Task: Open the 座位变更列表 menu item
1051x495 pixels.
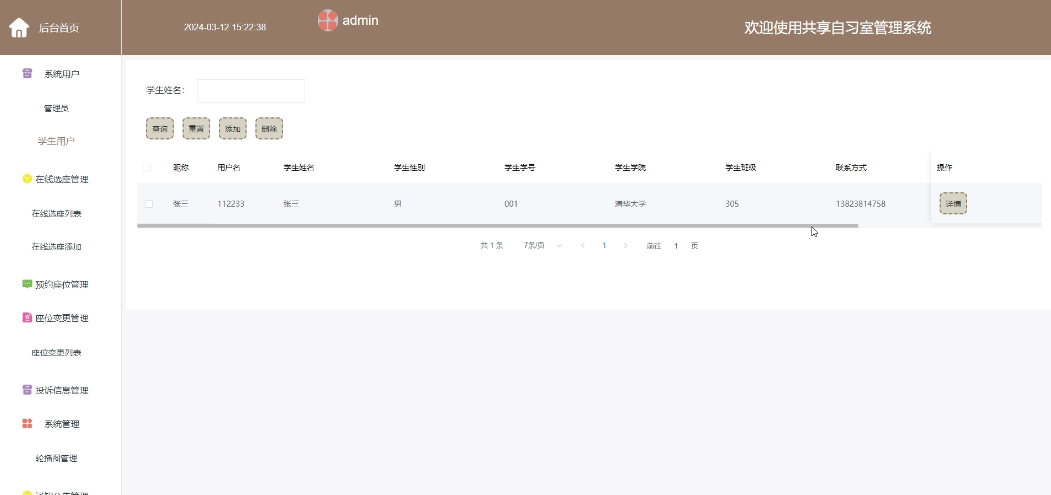Action: [x=56, y=352]
